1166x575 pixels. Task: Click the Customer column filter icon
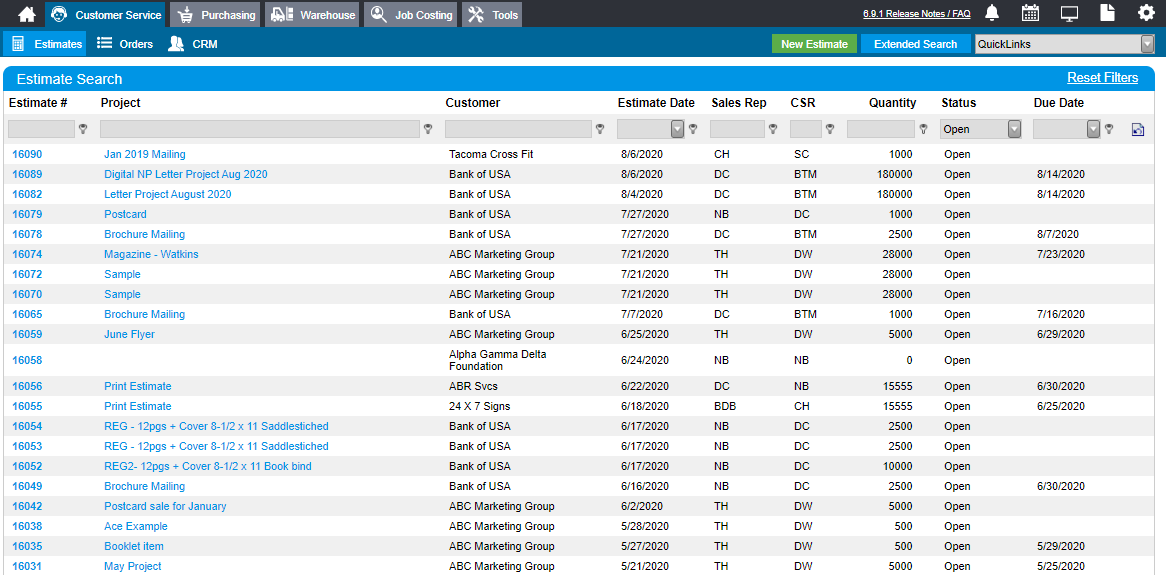click(600, 129)
